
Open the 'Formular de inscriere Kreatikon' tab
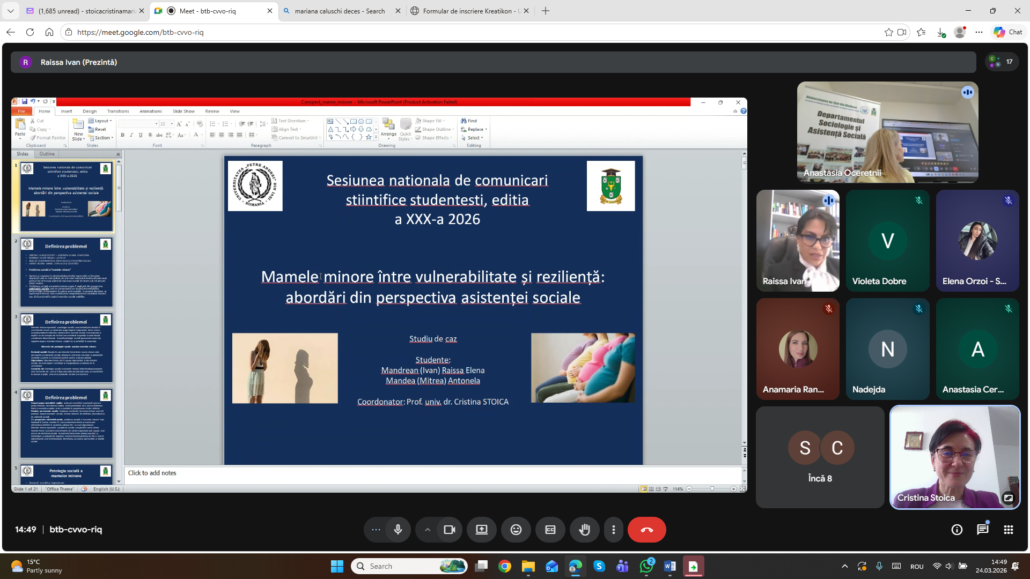(x=470, y=11)
